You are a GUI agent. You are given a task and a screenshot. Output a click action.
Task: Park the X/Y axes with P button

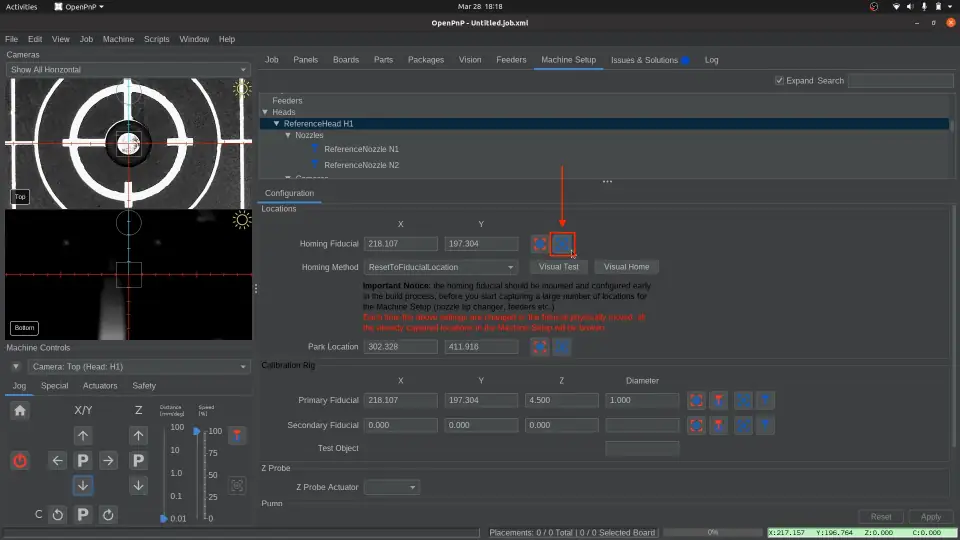pos(83,461)
